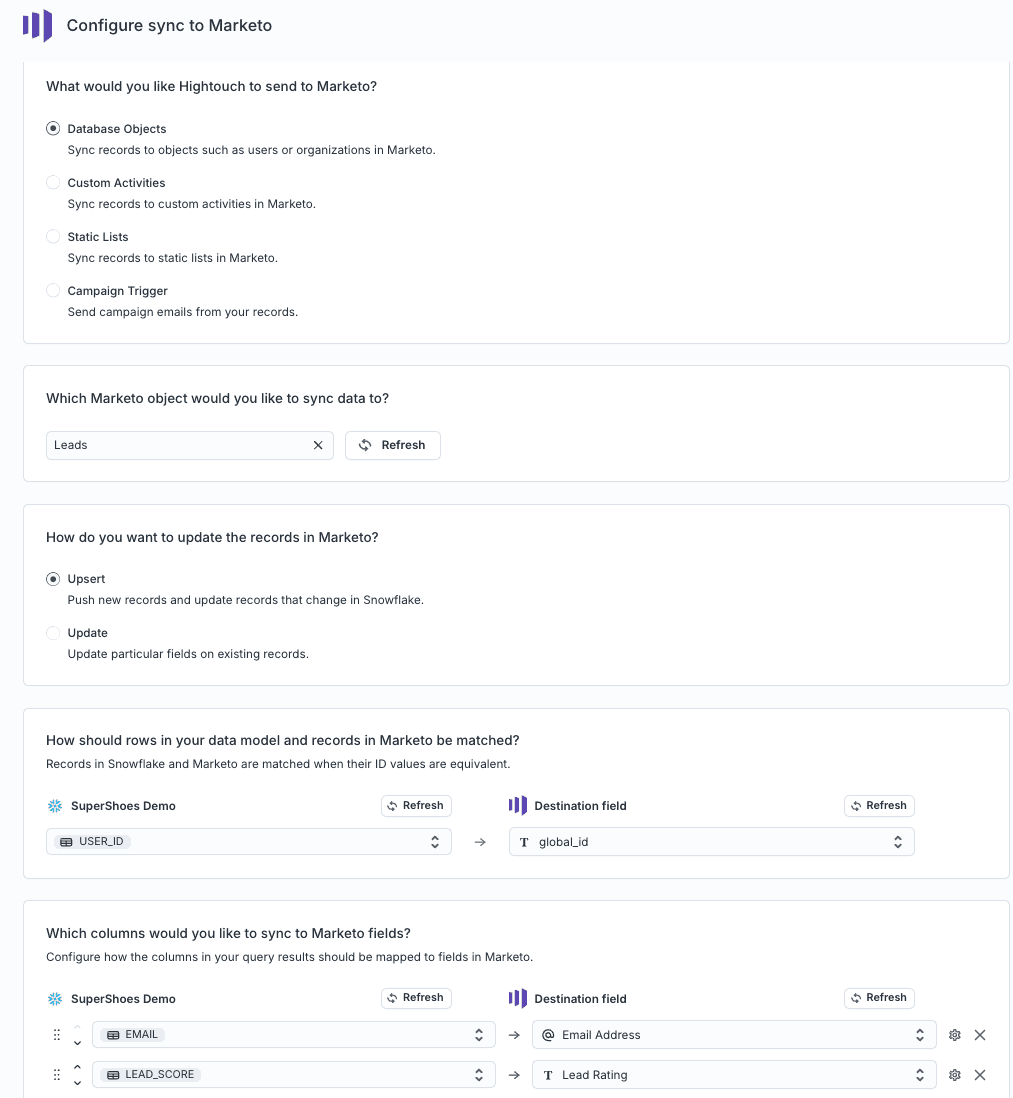Refresh the Marketo object list

tap(393, 445)
